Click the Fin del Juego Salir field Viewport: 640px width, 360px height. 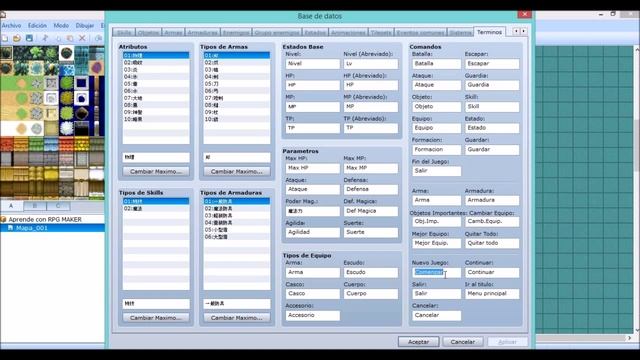[436, 171]
